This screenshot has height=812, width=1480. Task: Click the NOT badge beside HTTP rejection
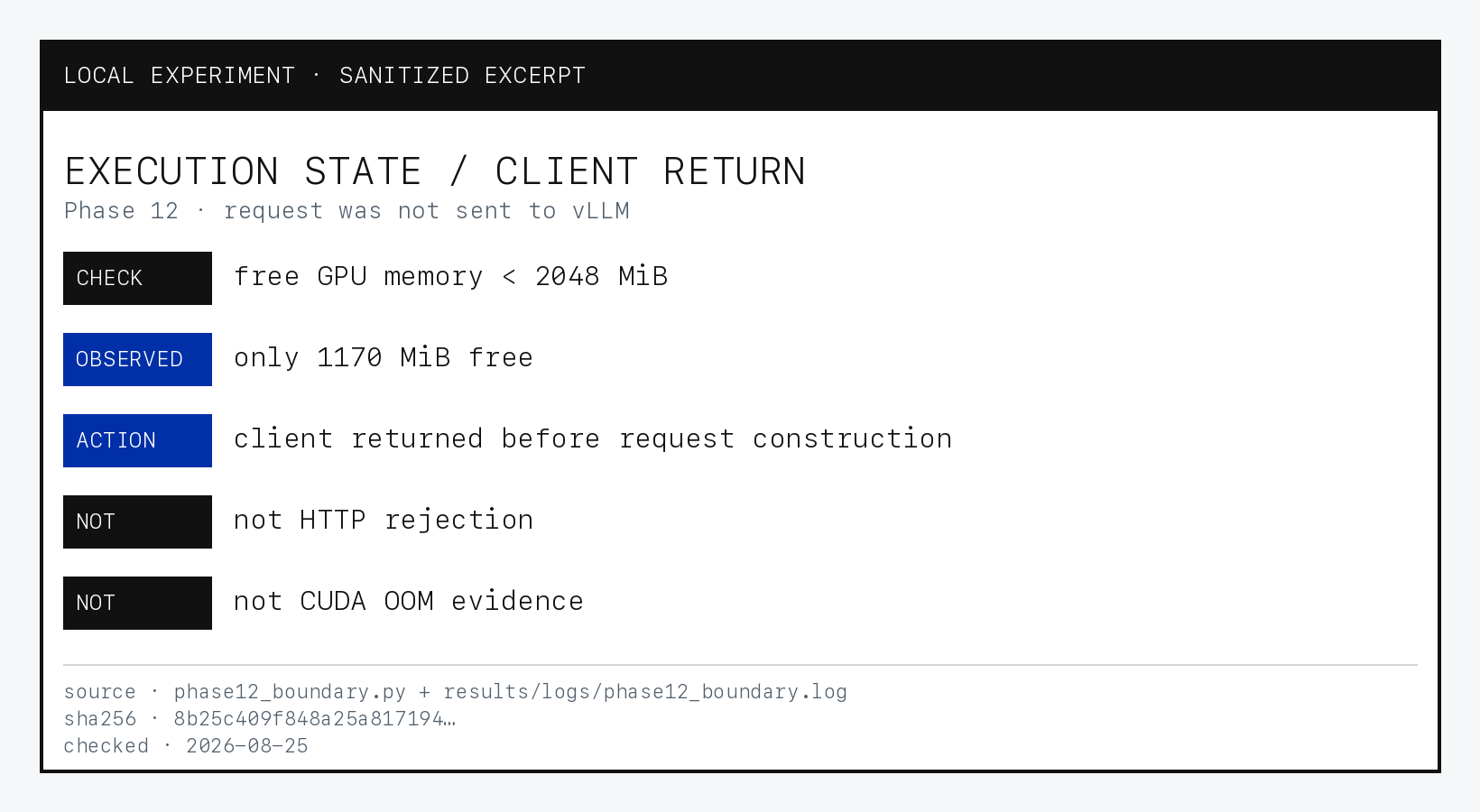pyautogui.click(x=137, y=521)
